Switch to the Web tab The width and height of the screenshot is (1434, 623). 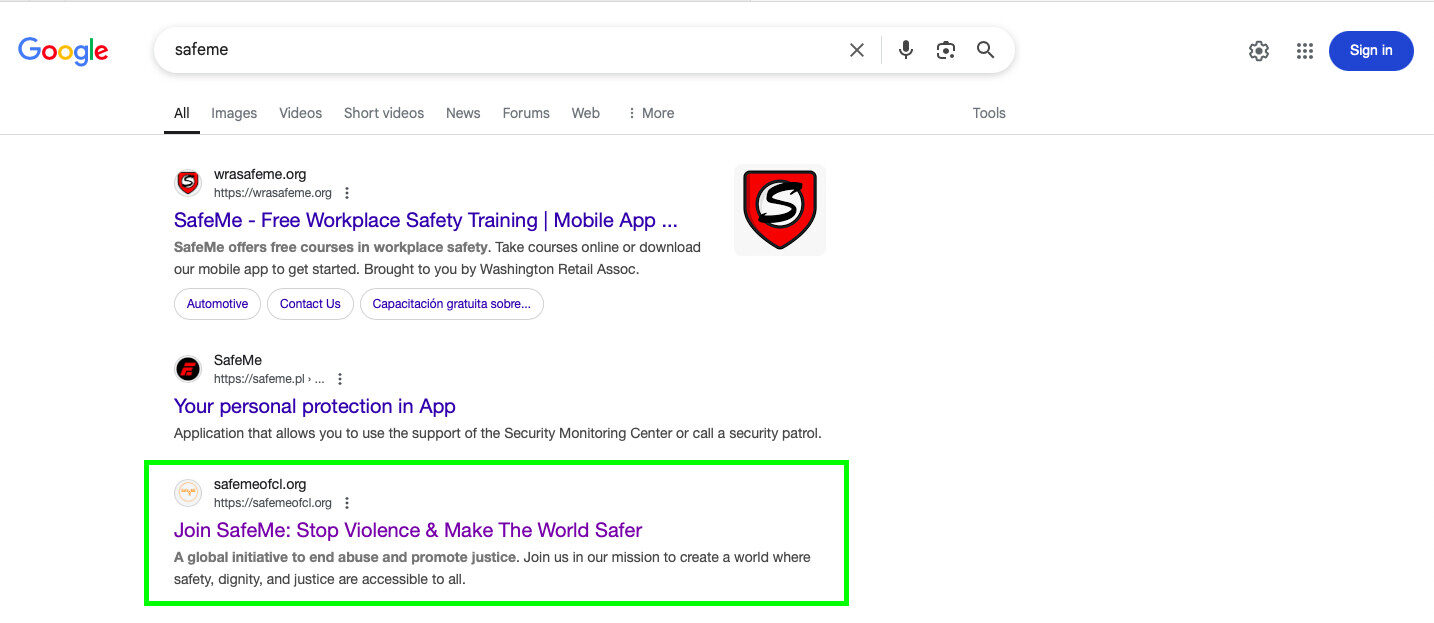pos(586,113)
